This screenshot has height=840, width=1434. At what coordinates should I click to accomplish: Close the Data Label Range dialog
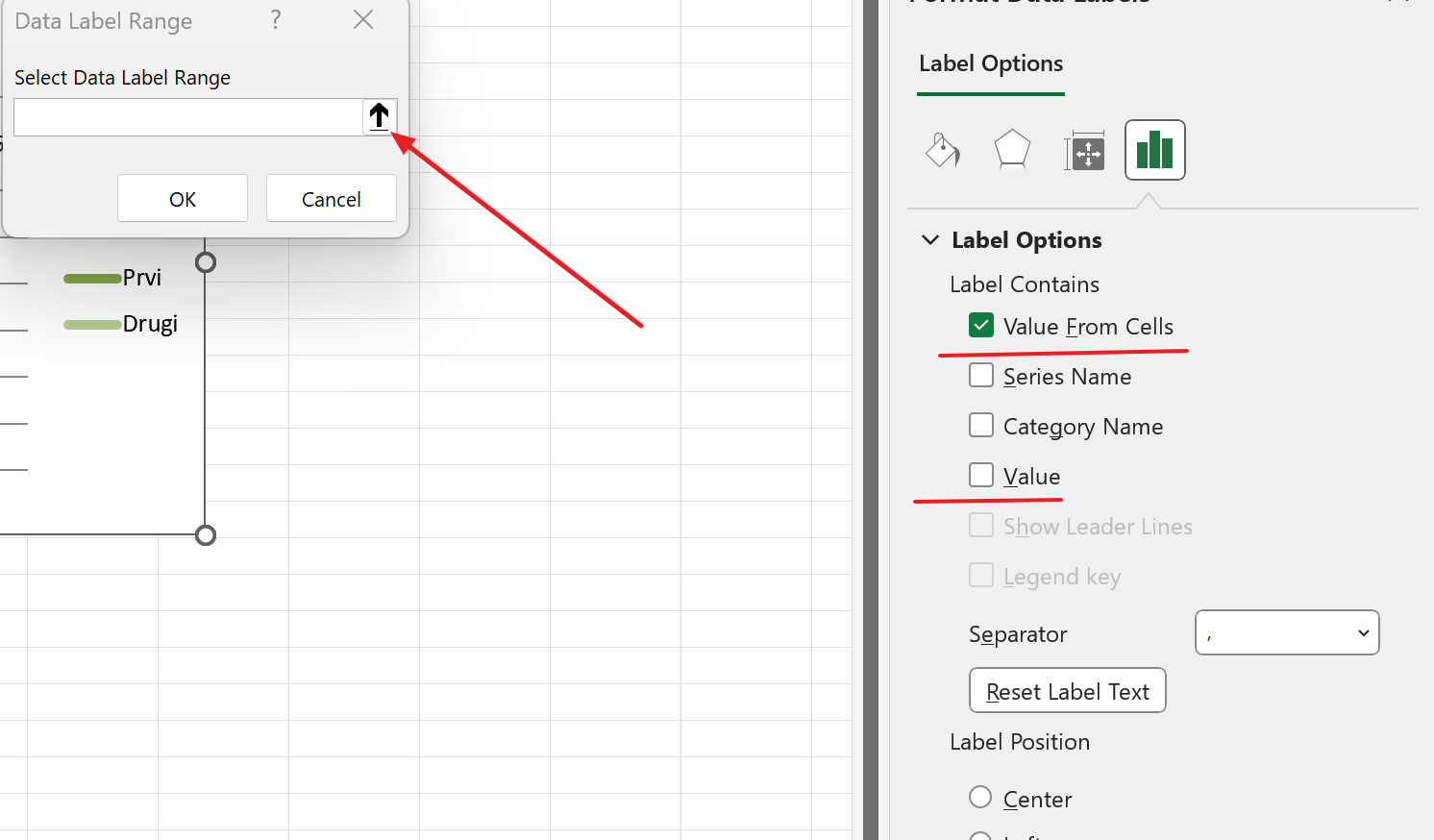tap(363, 20)
